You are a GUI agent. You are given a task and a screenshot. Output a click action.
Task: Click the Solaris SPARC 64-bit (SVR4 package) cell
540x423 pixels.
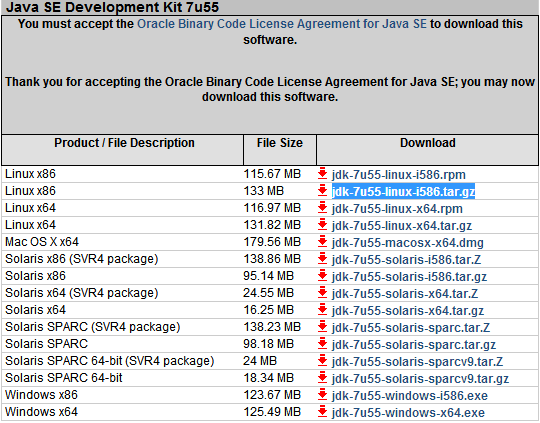(x=110, y=361)
